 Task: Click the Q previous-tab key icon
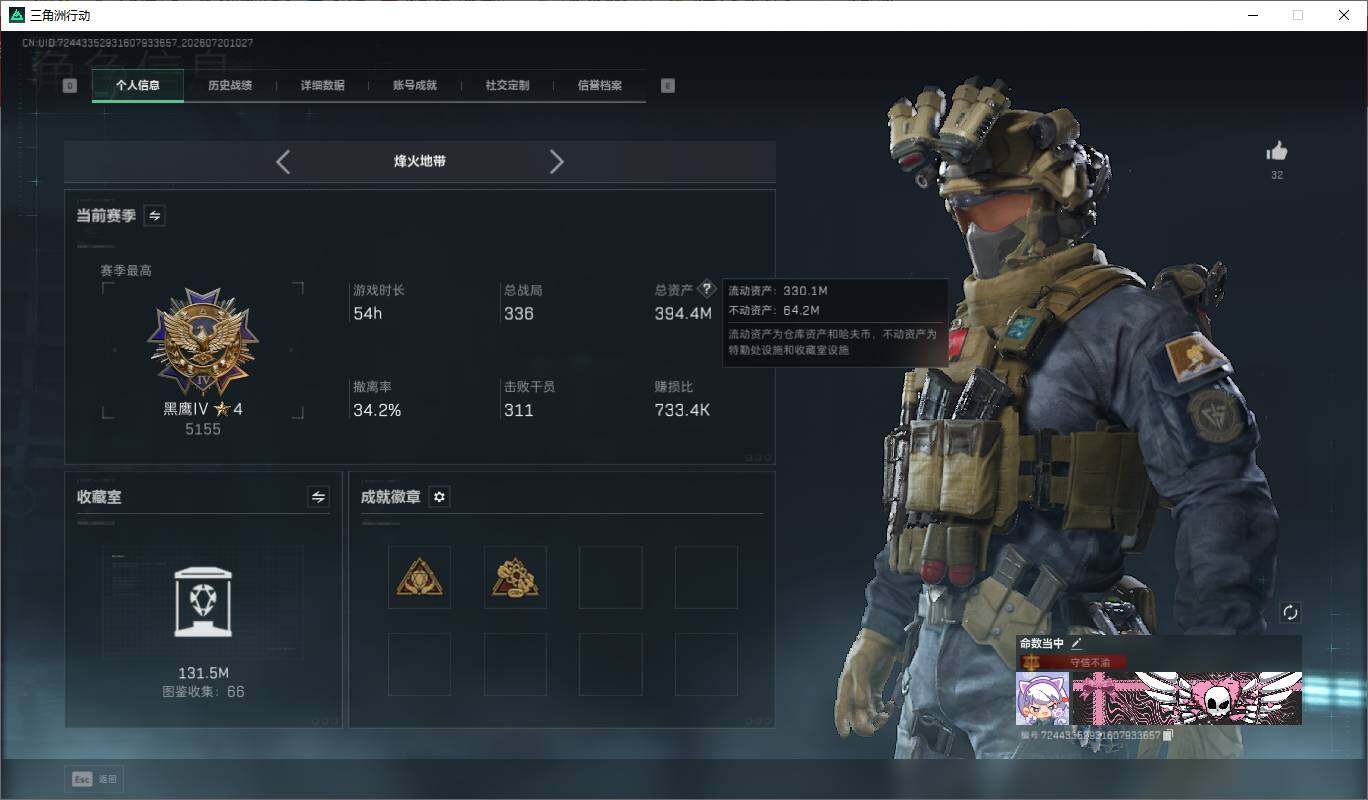pos(70,86)
